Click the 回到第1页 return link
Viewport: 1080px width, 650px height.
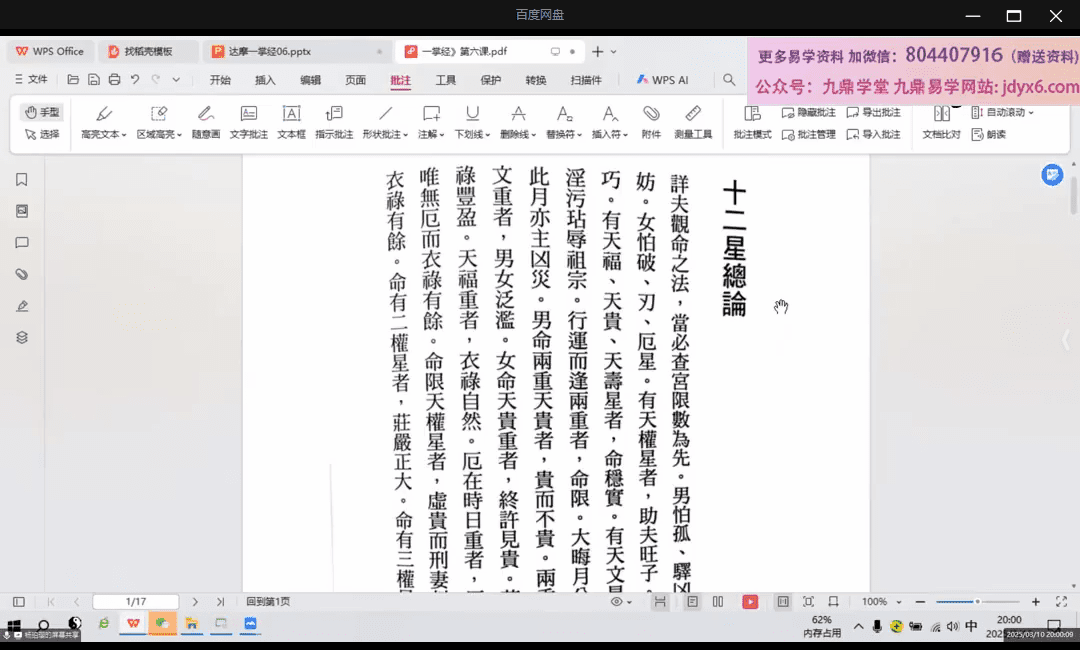pyautogui.click(x=268, y=602)
